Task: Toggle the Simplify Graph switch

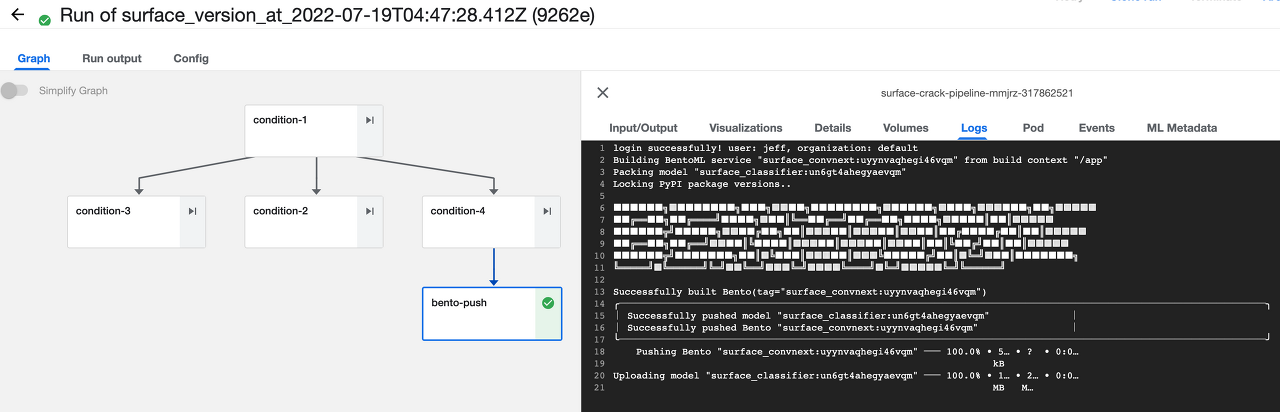Action: 15,91
